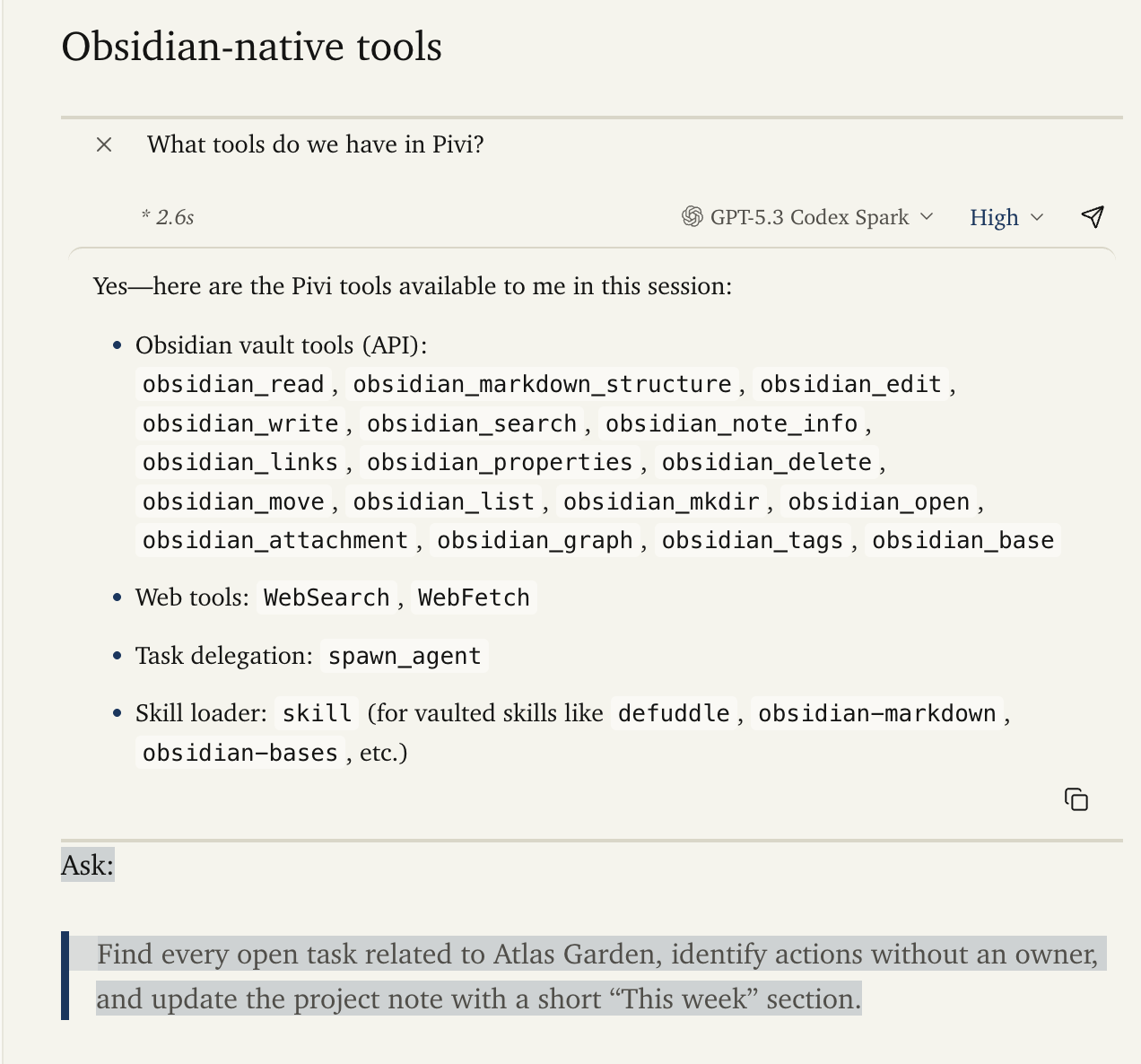The height and width of the screenshot is (1064, 1141).
Task: Click the obsidian_mkdir code tag
Action: coord(661,501)
